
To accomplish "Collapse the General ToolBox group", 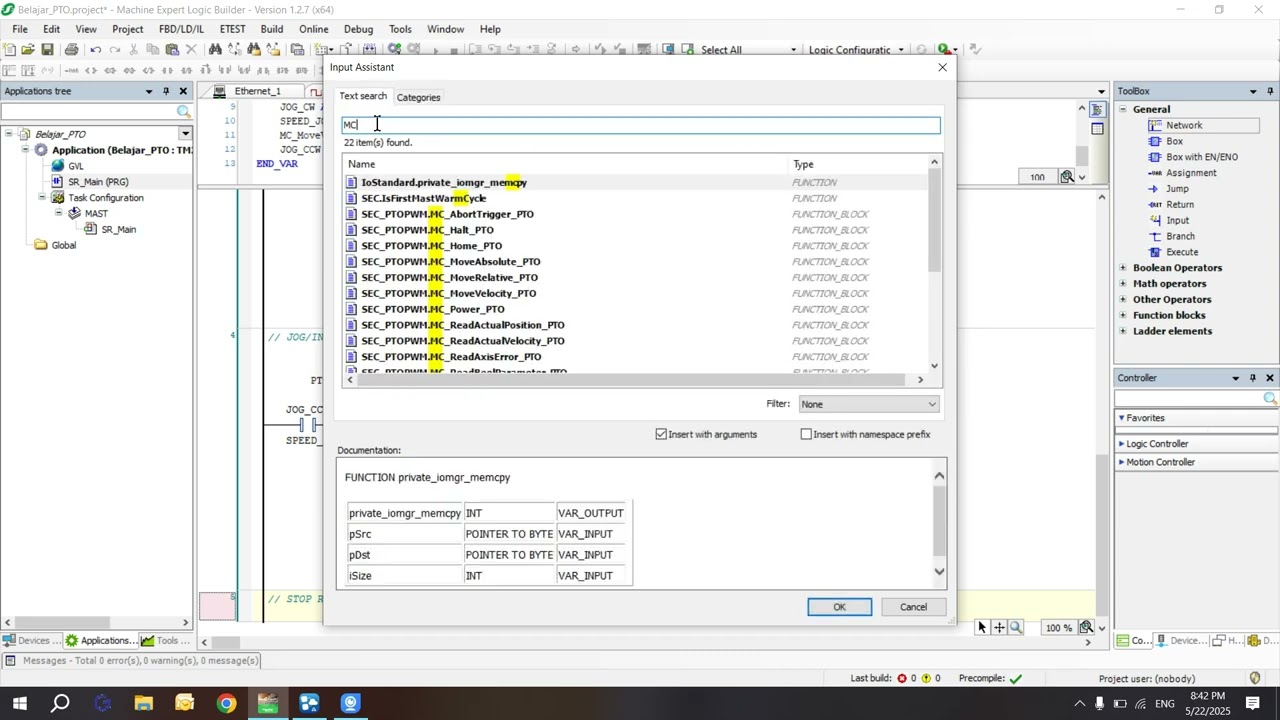I will pyautogui.click(x=1123, y=110).
